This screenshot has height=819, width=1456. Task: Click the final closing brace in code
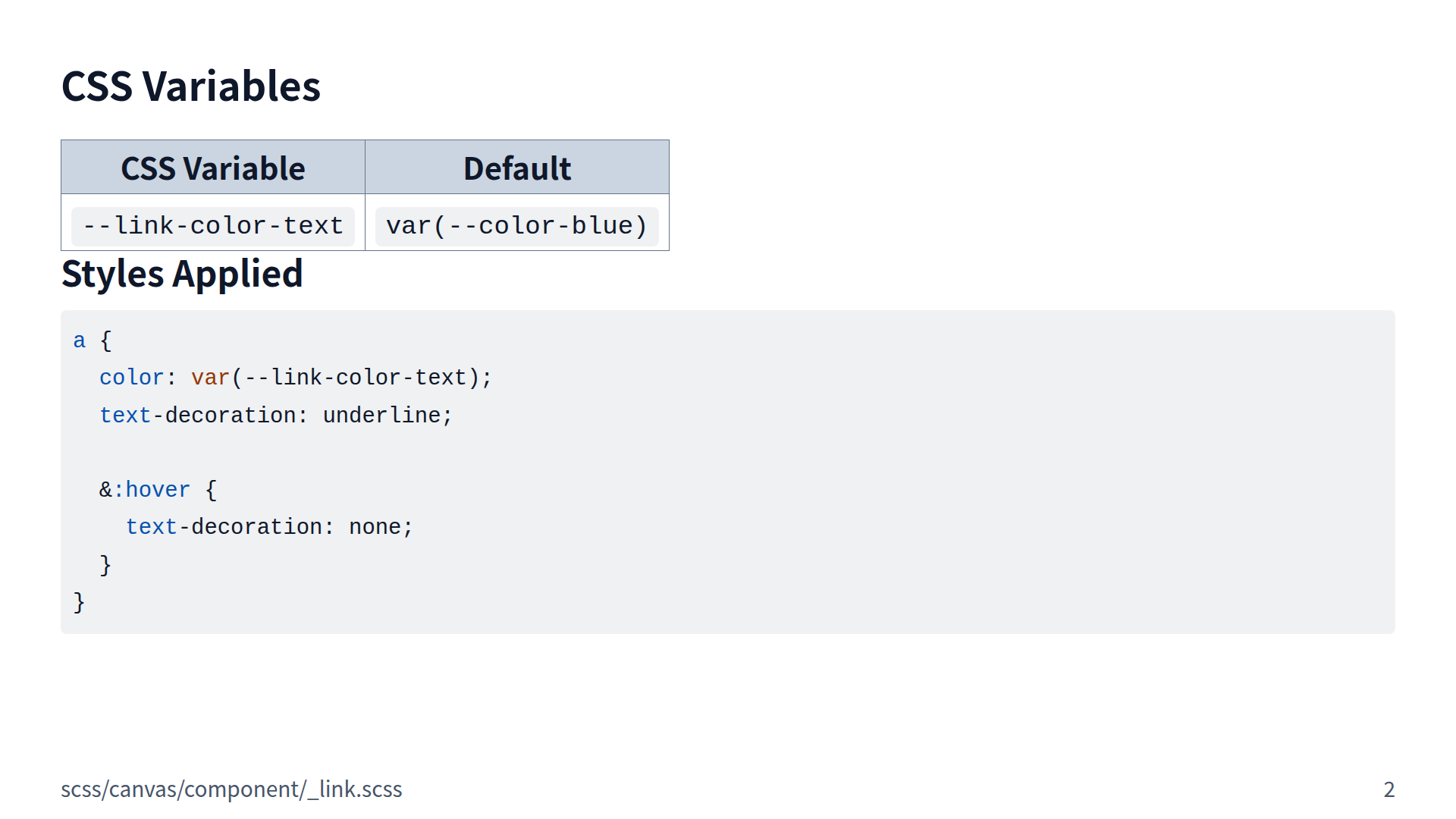coord(79,602)
